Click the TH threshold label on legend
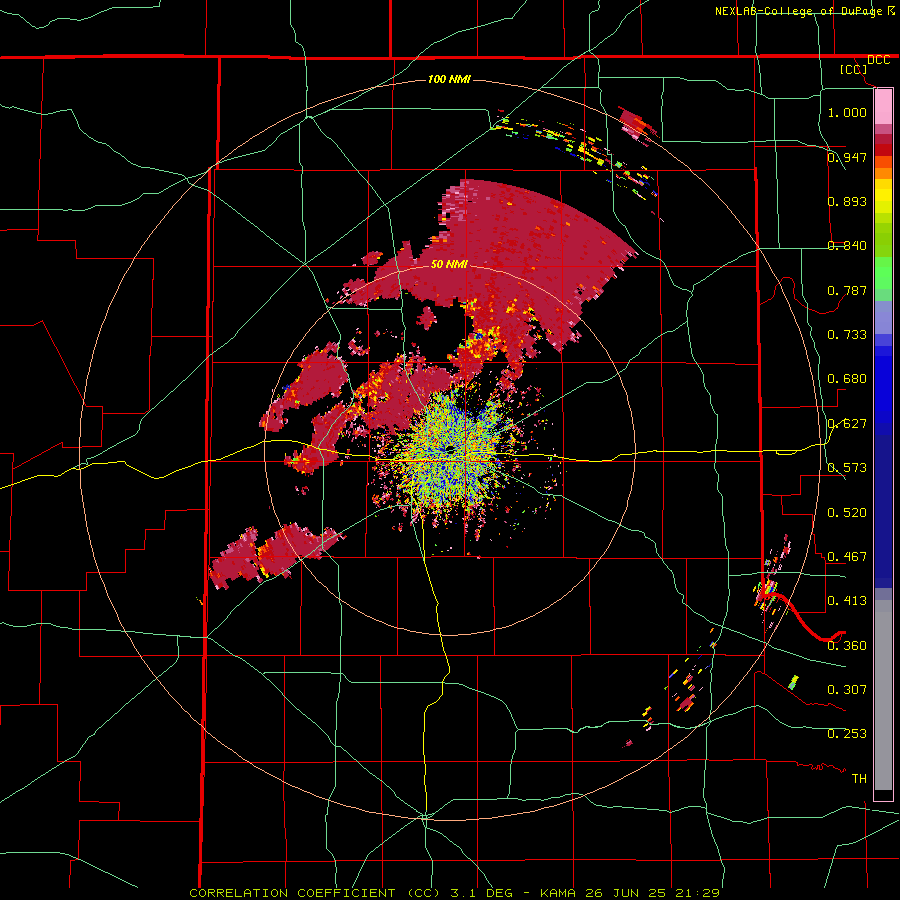Viewport: 900px width, 900px height. click(x=859, y=779)
